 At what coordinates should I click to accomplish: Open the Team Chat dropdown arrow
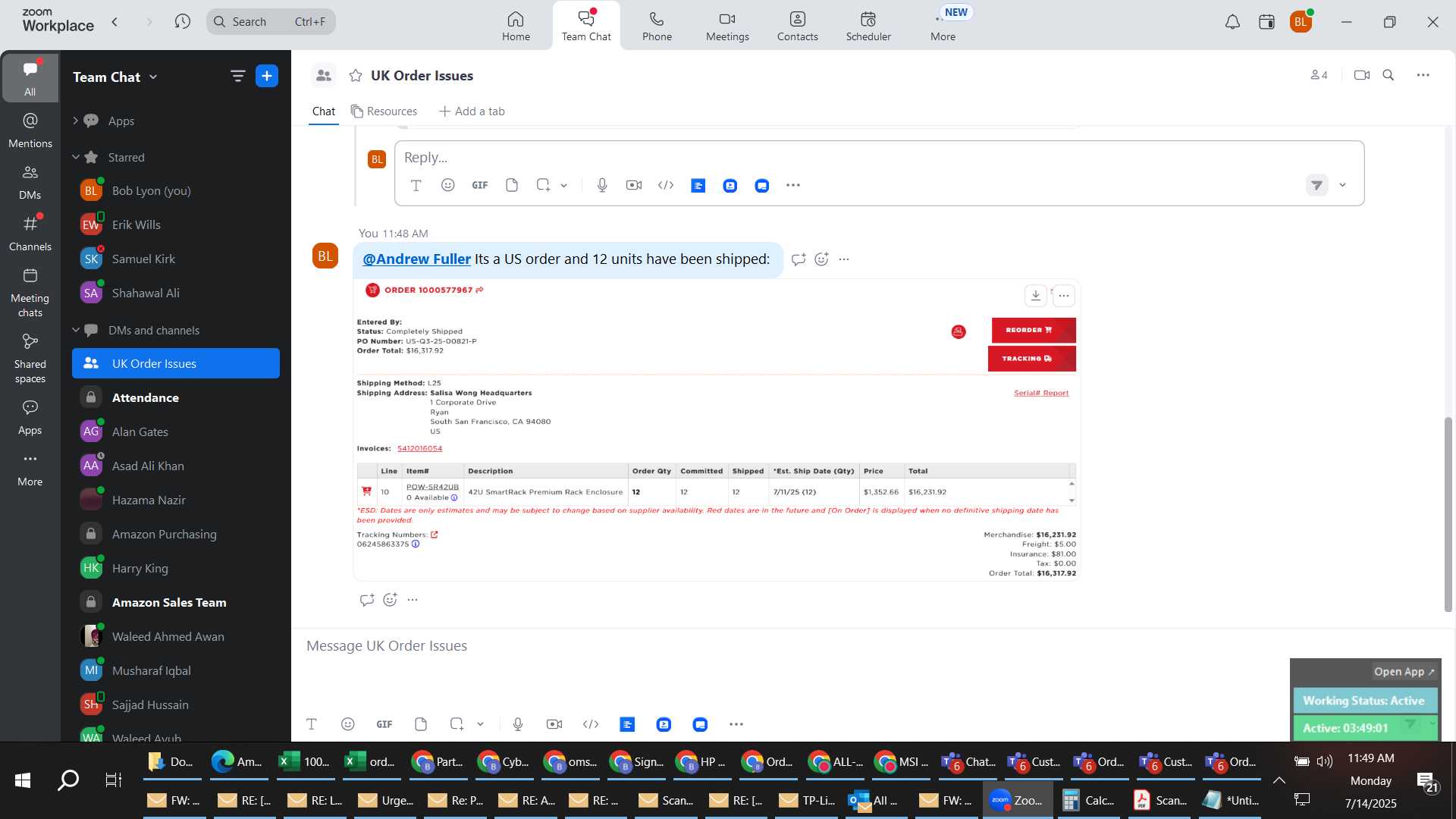coord(153,77)
